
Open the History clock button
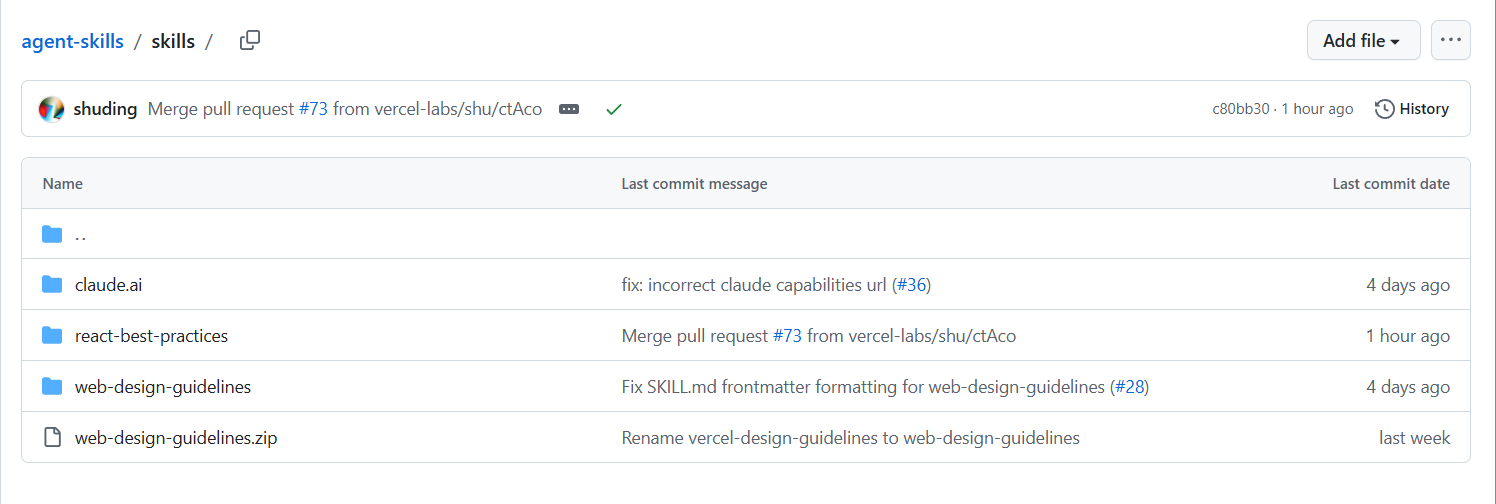click(x=1412, y=109)
